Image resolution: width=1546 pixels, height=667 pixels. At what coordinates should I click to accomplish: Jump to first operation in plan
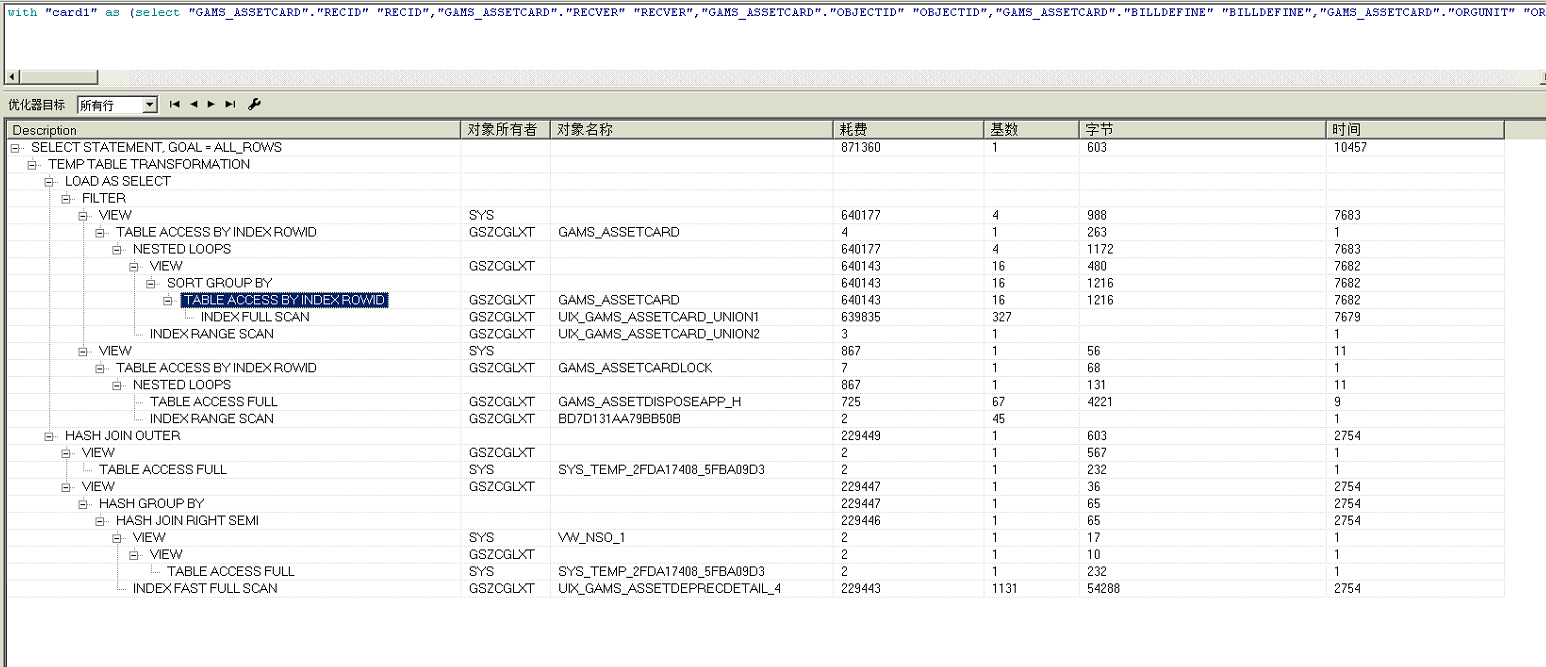(175, 104)
